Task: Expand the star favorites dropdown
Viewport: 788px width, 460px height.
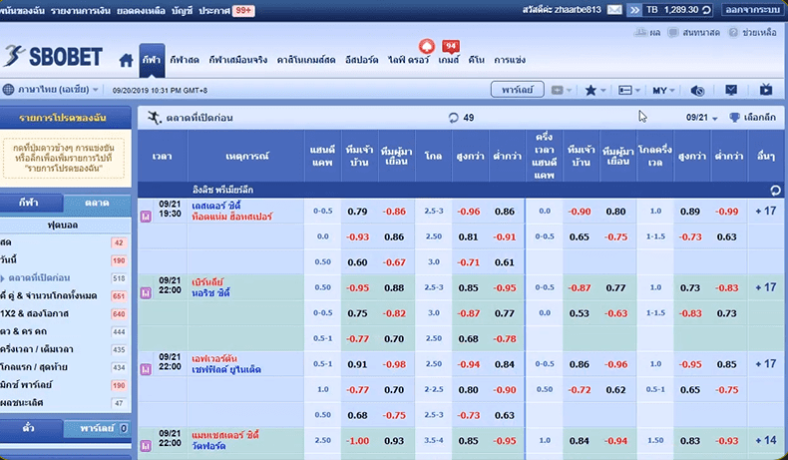Action: 595,90
